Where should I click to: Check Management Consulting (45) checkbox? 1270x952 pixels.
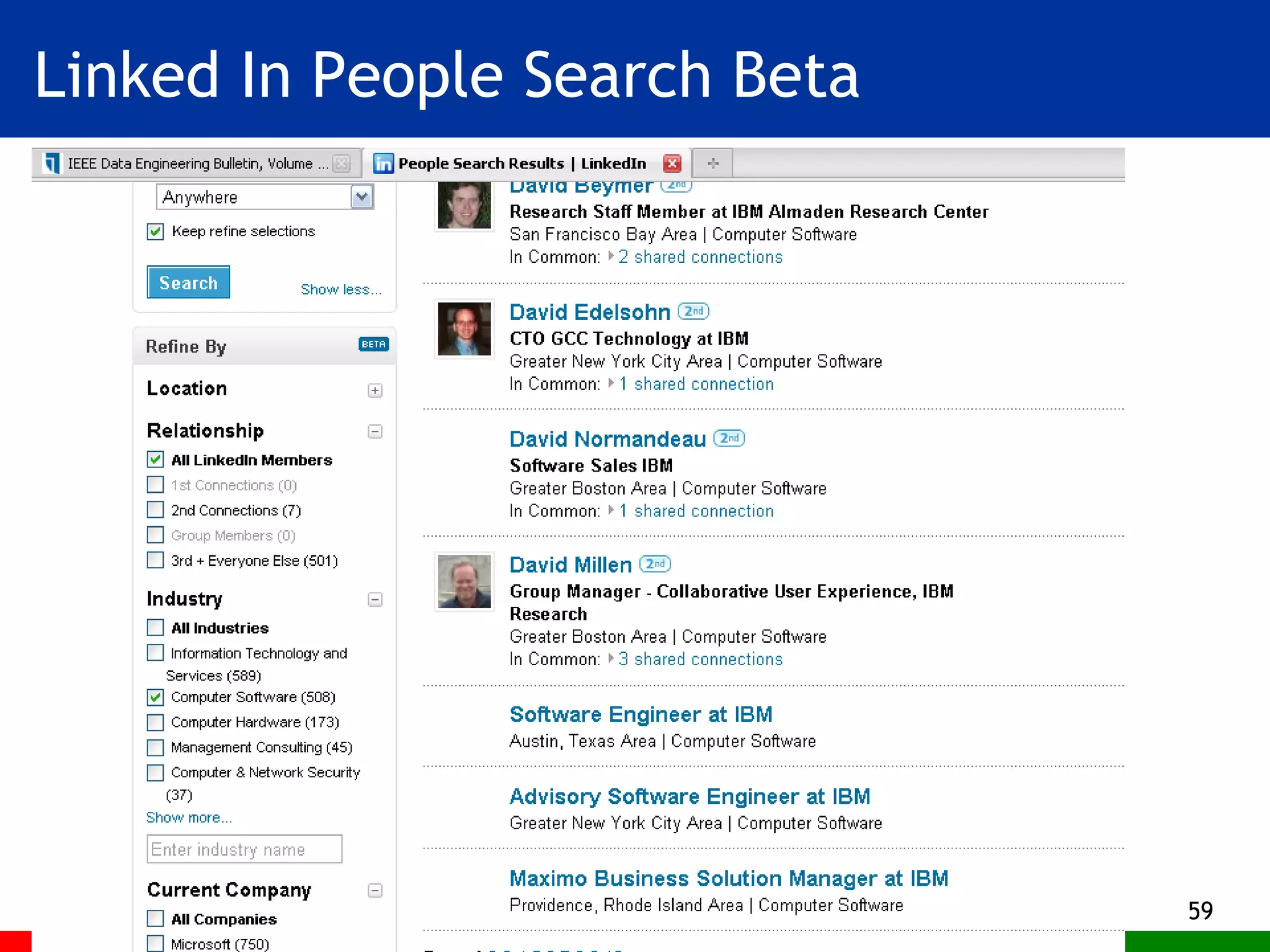(x=155, y=747)
